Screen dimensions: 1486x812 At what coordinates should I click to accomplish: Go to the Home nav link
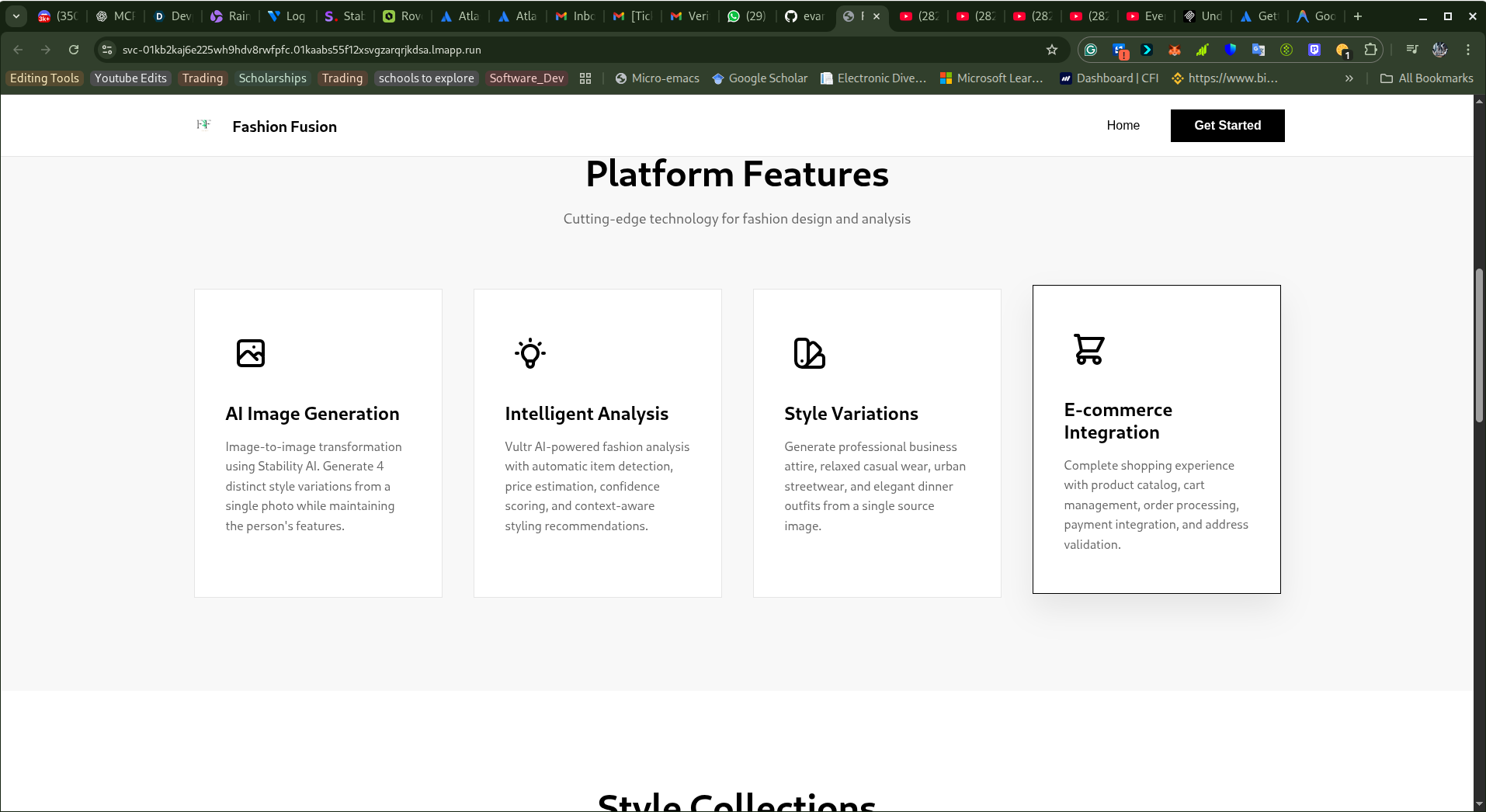click(x=1123, y=126)
